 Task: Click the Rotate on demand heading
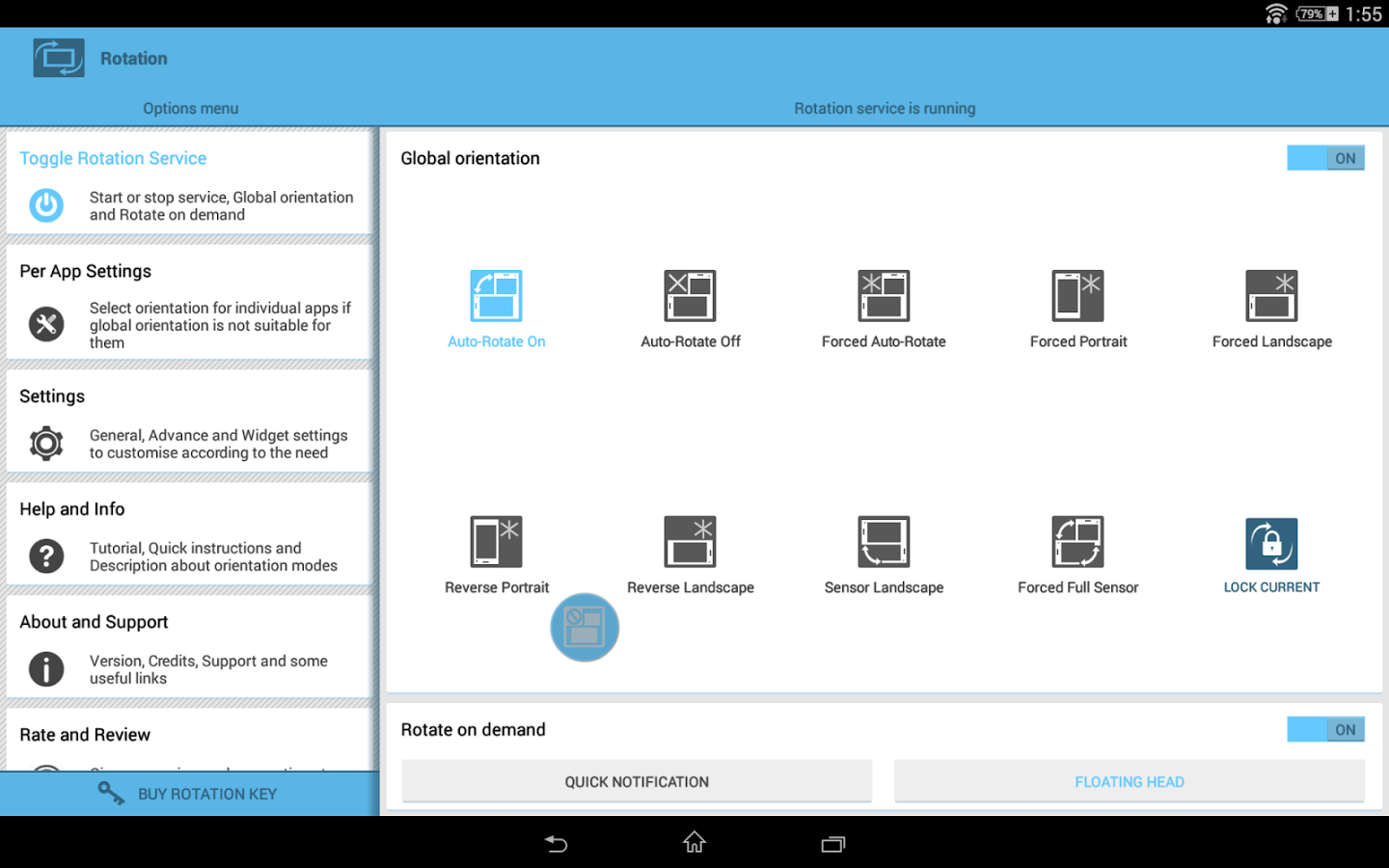(473, 730)
